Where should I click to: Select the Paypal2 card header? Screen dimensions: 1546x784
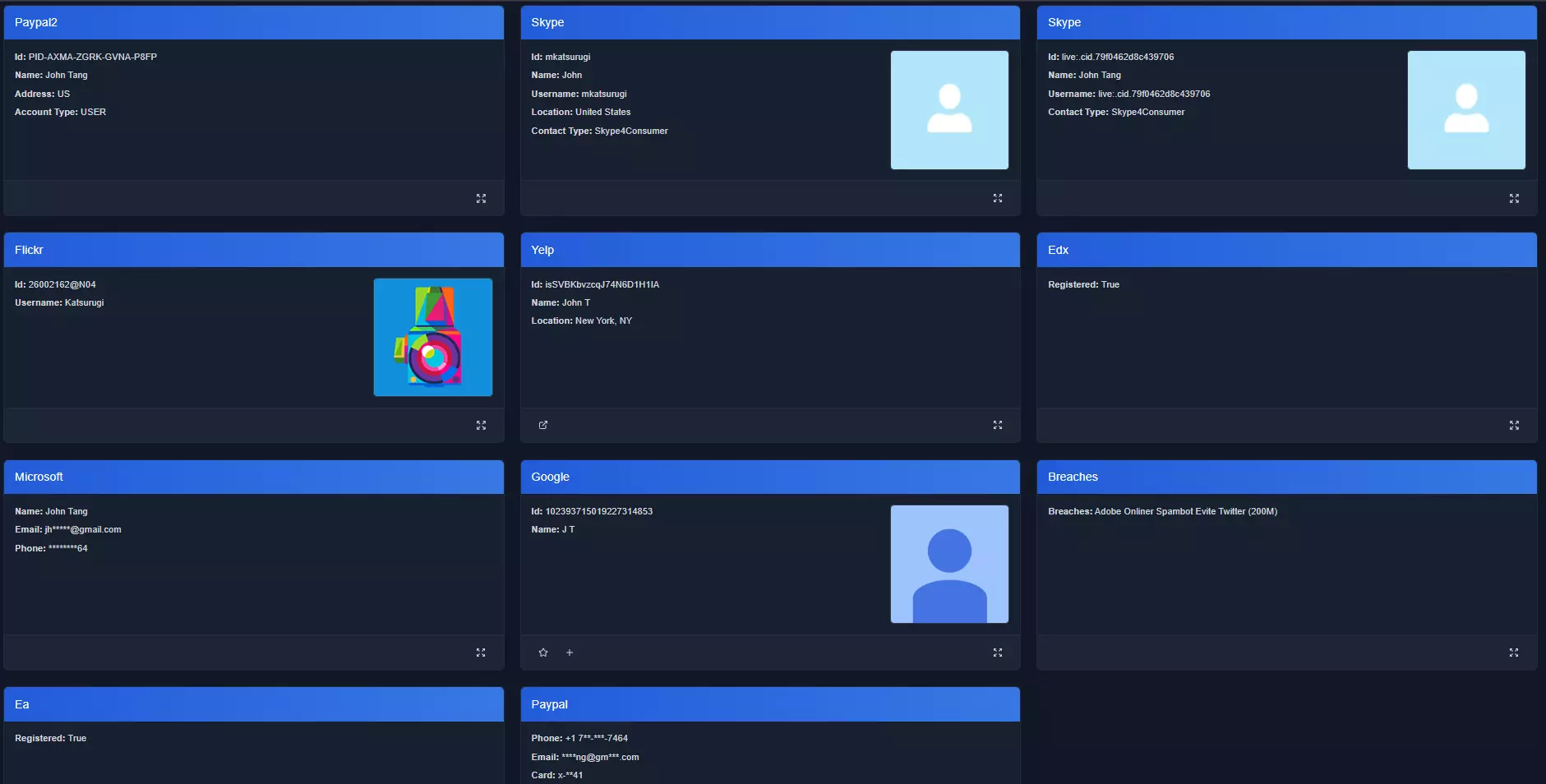point(254,22)
